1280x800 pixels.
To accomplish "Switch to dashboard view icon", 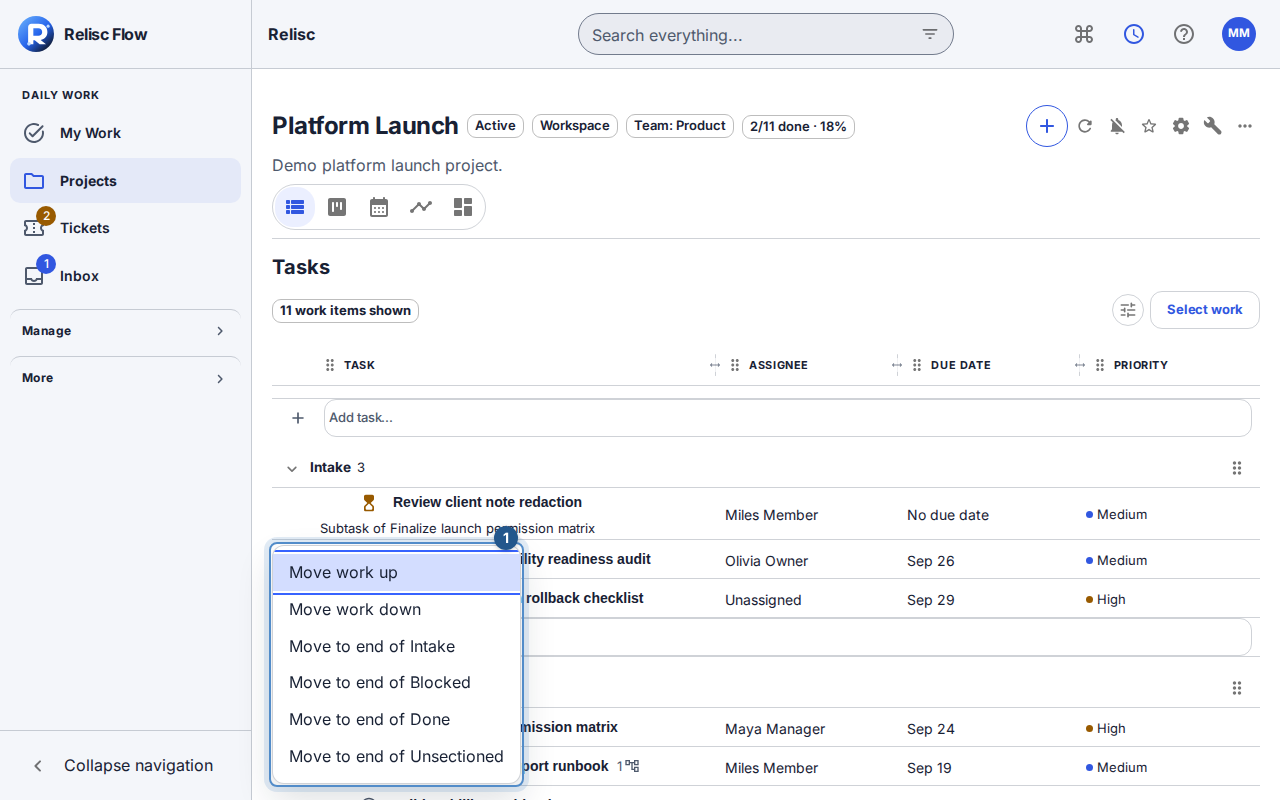I will [x=463, y=207].
